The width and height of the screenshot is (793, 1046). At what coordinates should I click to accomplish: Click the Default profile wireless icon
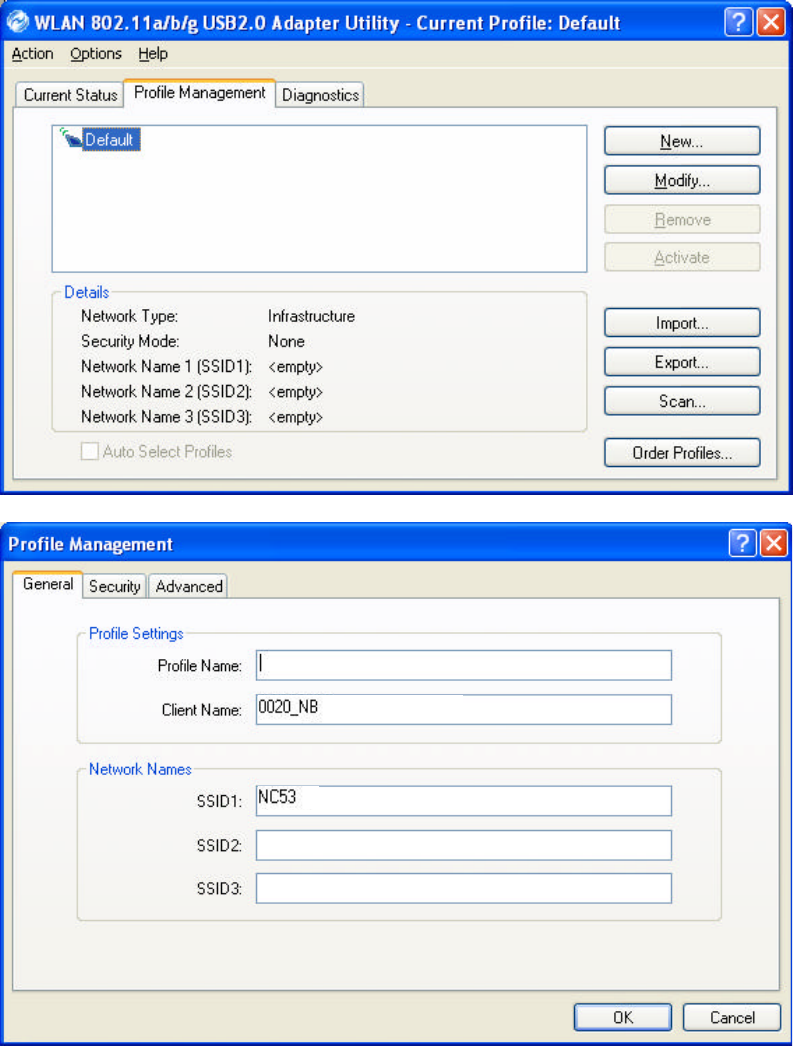[69, 138]
